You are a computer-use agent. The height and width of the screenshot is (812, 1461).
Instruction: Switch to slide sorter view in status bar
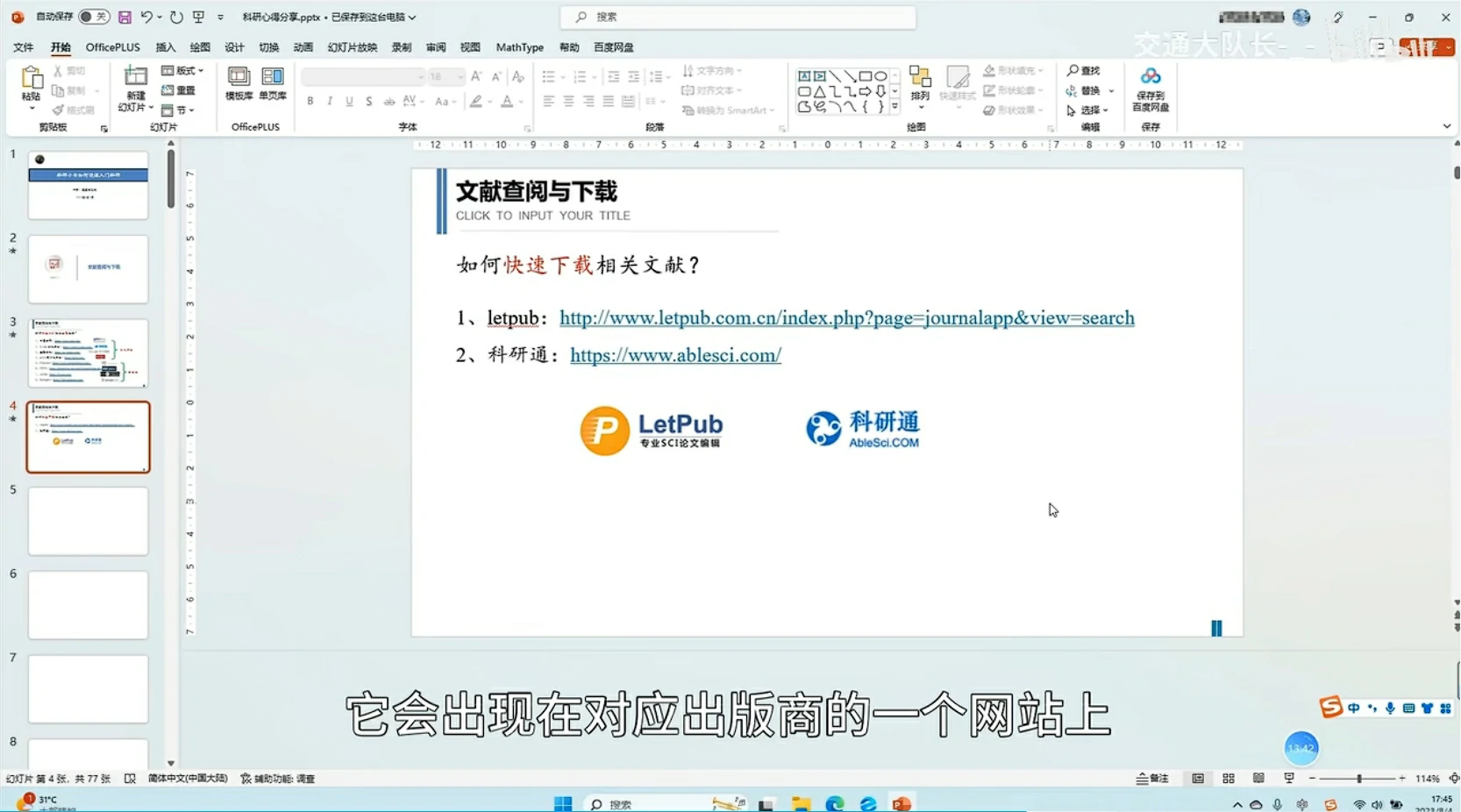[1229, 779]
